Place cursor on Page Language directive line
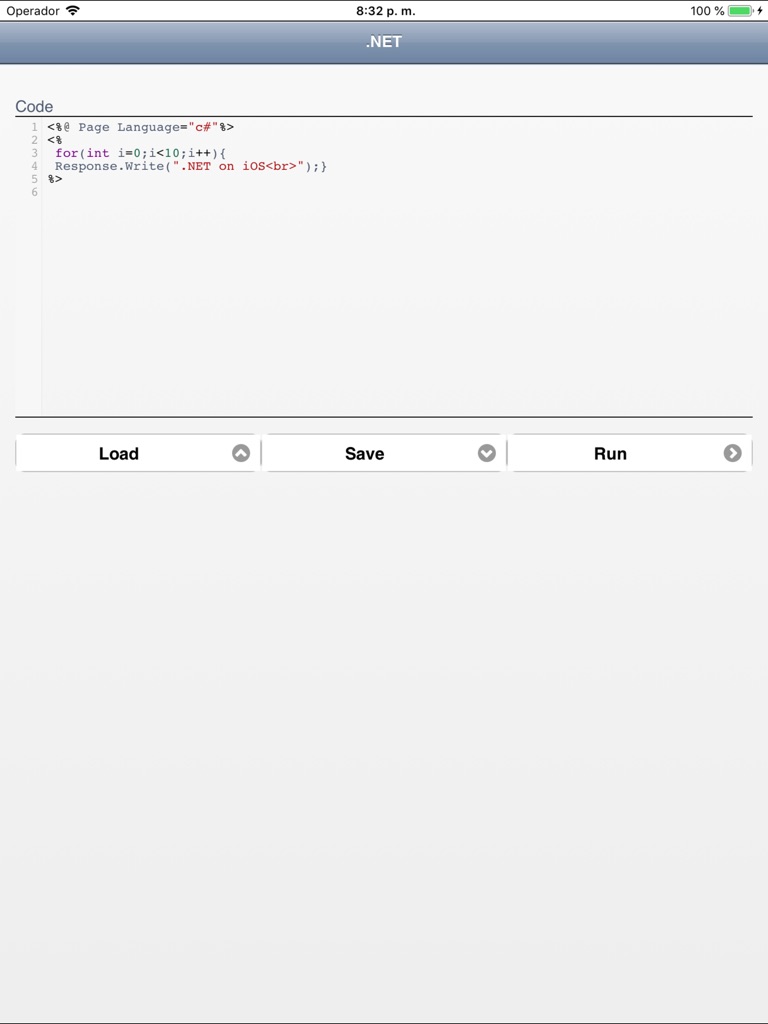 tap(140, 127)
